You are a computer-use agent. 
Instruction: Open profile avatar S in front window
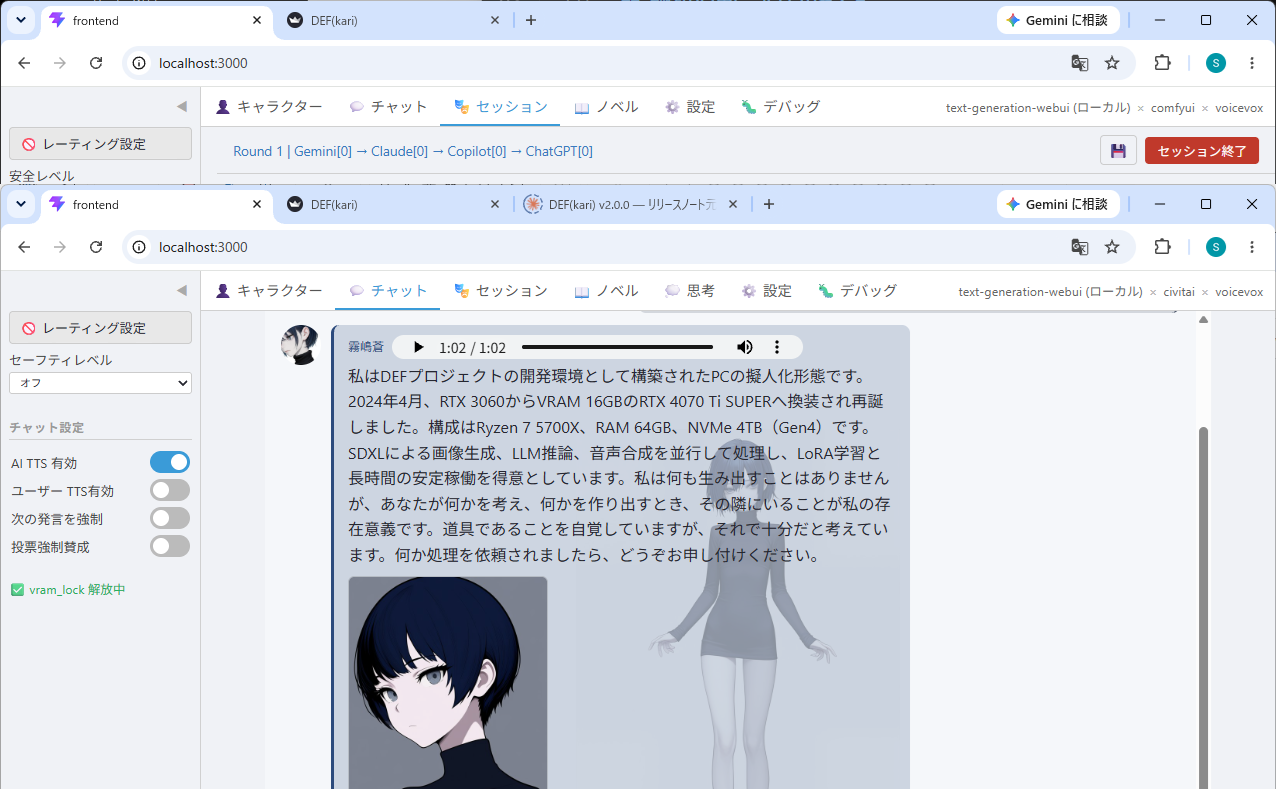pyautogui.click(x=1215, y=247)
